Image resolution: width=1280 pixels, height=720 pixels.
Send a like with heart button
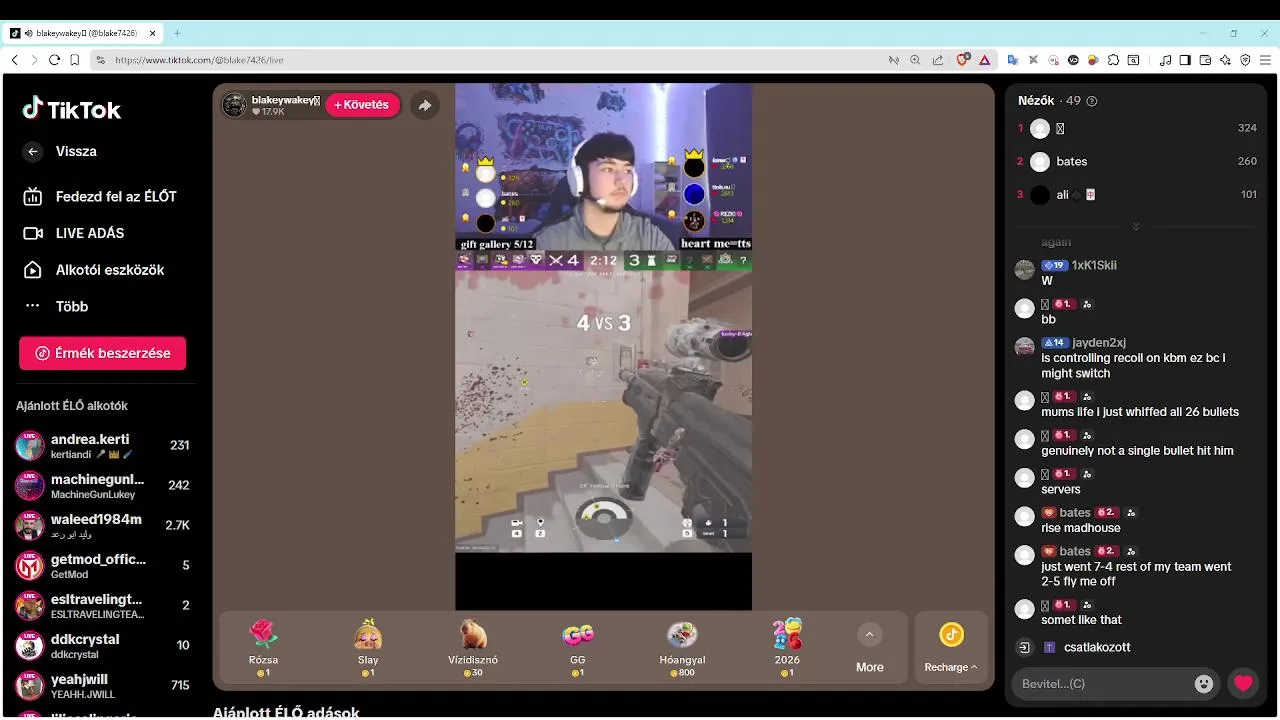(x=1243, y=684)
